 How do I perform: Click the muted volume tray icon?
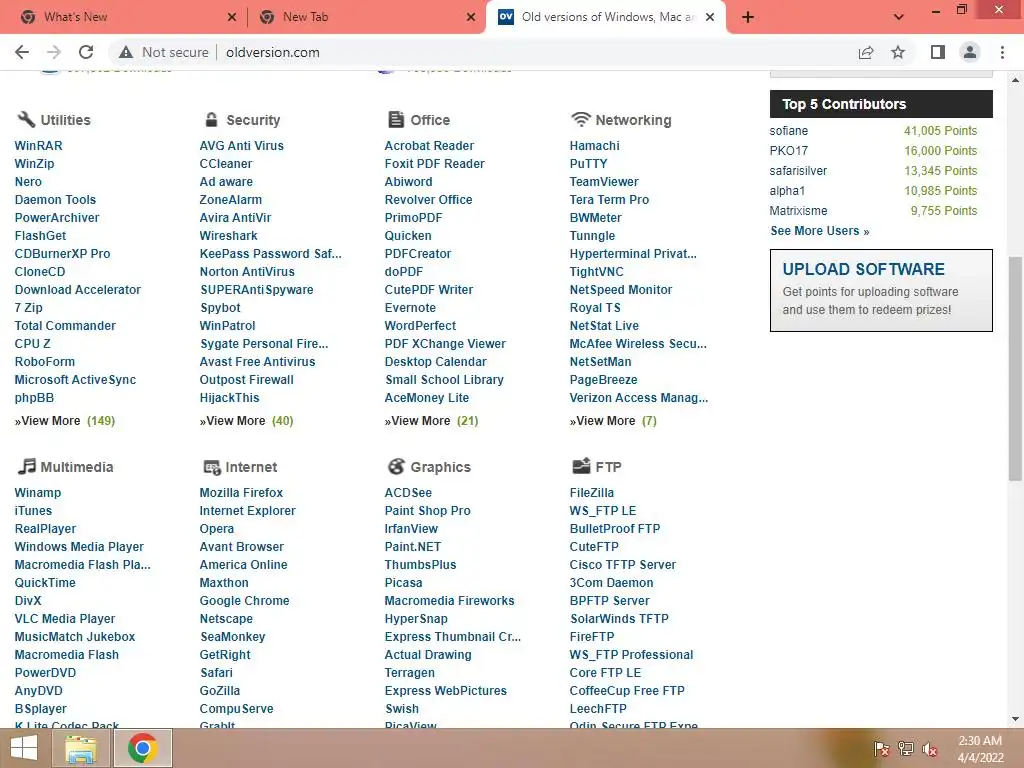(x=930, y=749)
